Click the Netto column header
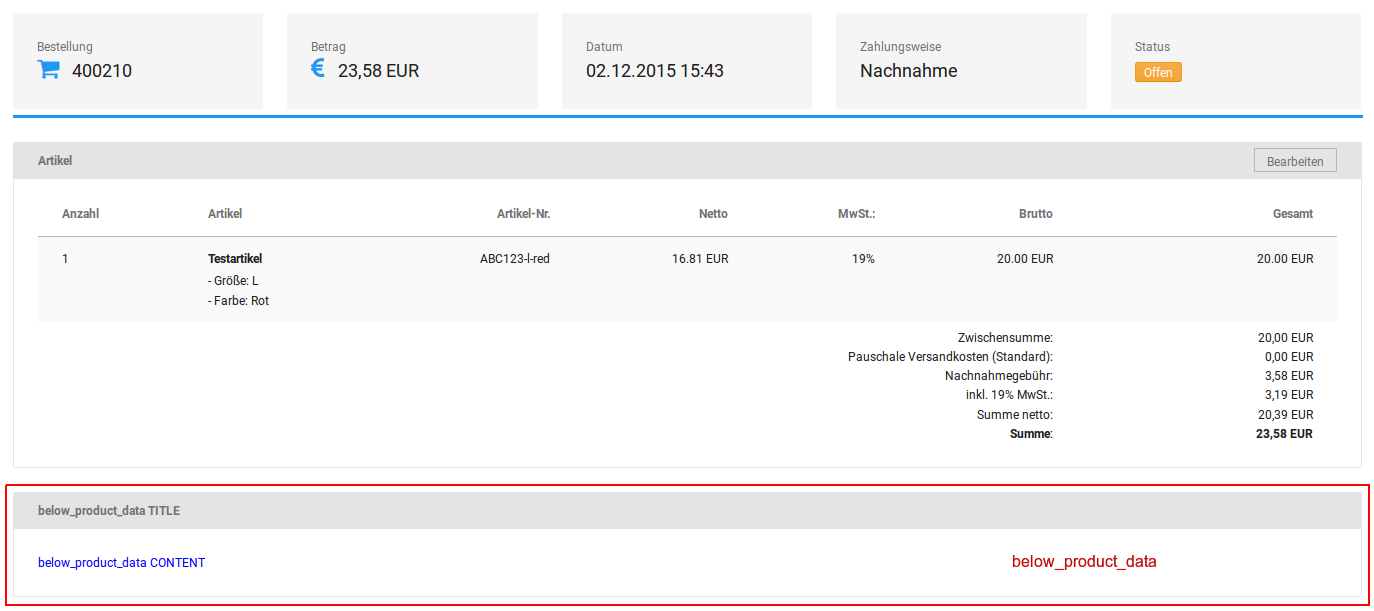 click(x=713, y=214)
